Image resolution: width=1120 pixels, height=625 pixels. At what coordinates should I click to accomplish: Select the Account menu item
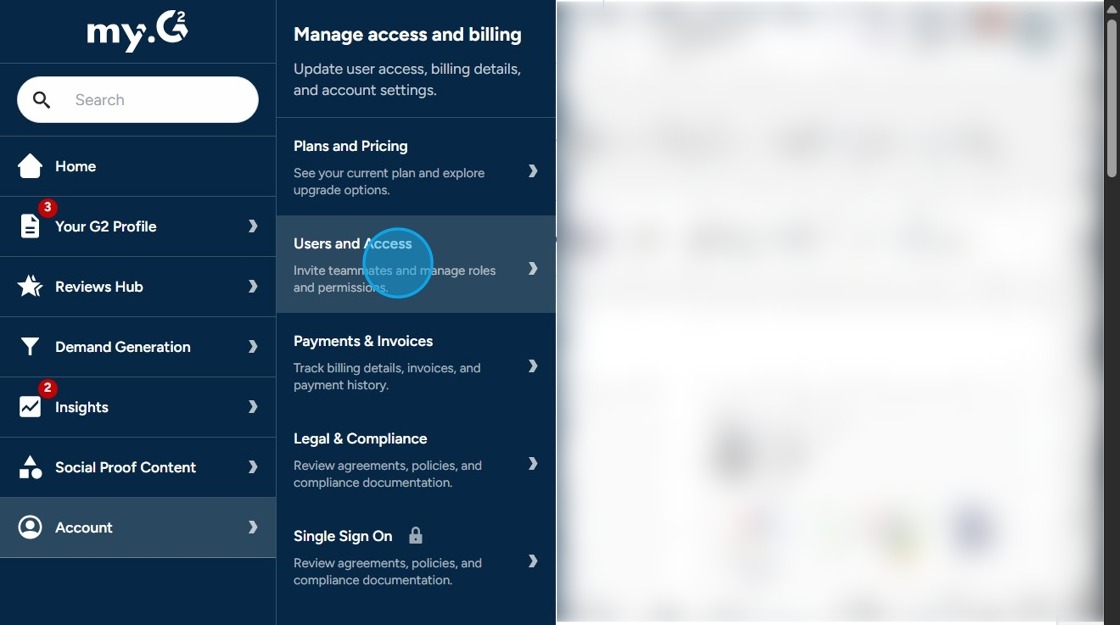click(138, 527)
